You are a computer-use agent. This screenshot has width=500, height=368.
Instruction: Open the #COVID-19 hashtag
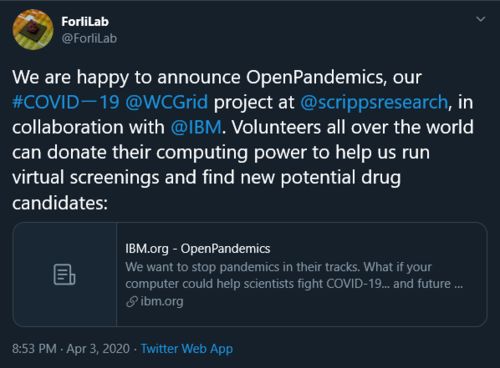[x=66, y=102]
